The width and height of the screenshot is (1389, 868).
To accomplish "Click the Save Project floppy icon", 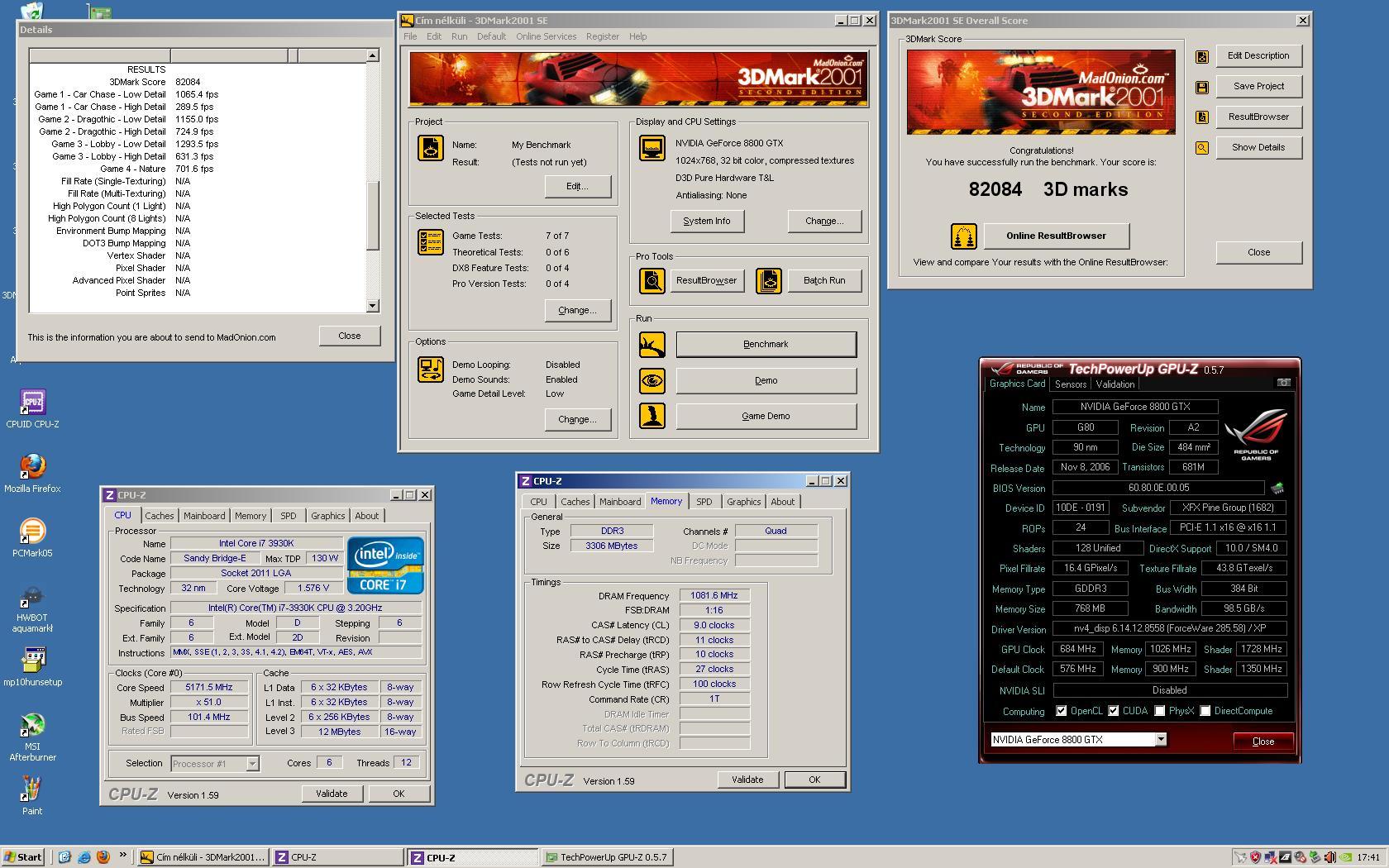I will point(1202,87).
